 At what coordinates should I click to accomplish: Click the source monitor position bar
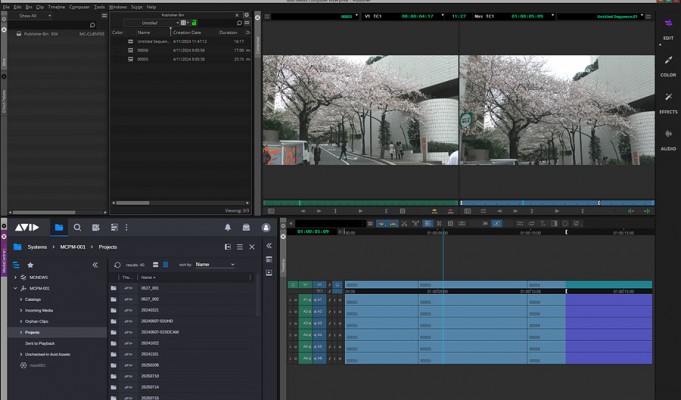click(x=359, y=203)
